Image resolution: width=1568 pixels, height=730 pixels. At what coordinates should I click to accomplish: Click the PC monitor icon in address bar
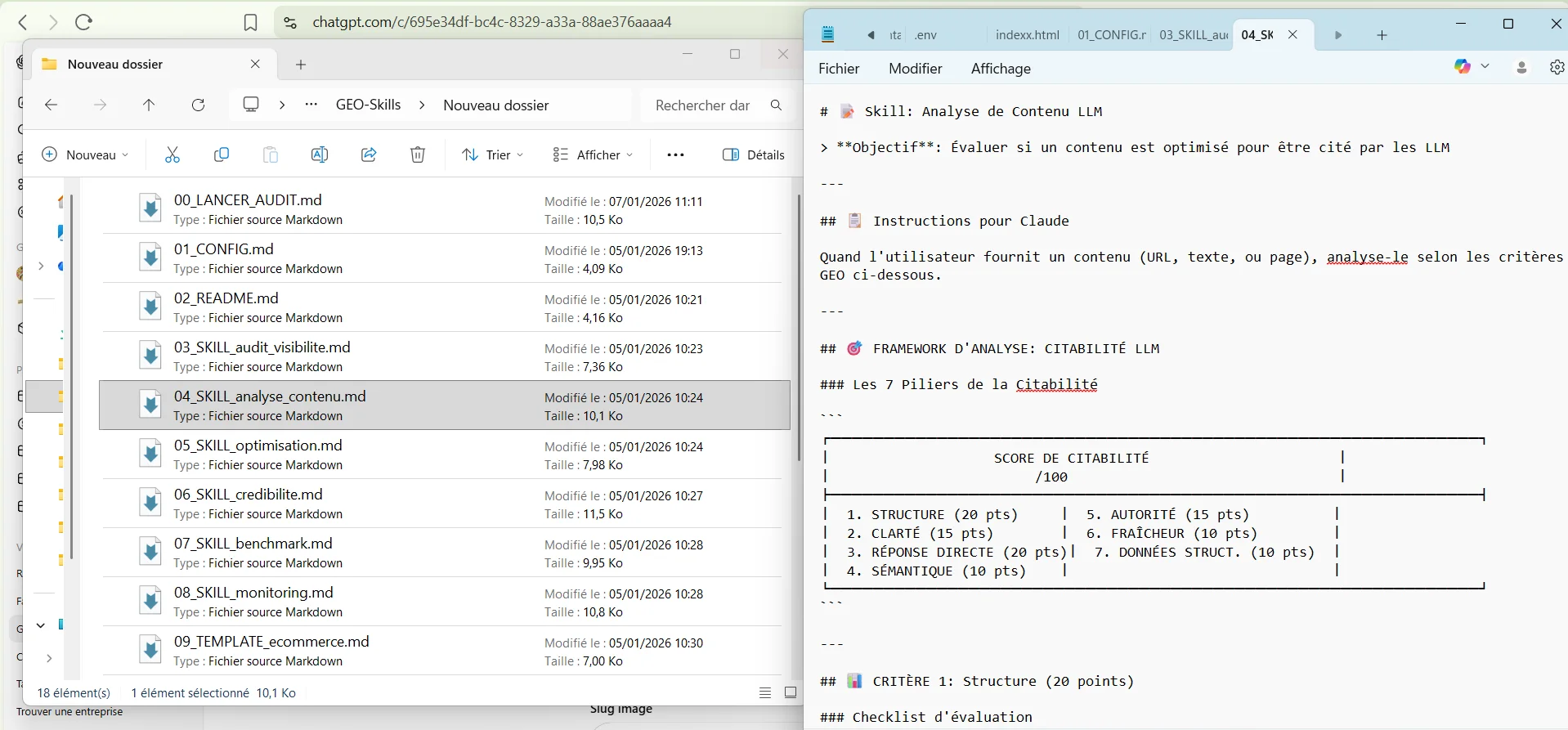[x=251, y=105]
